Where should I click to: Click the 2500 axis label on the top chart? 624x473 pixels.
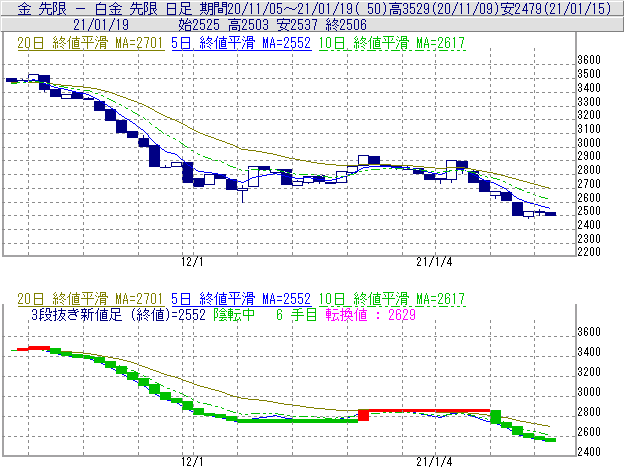point(589,211)
